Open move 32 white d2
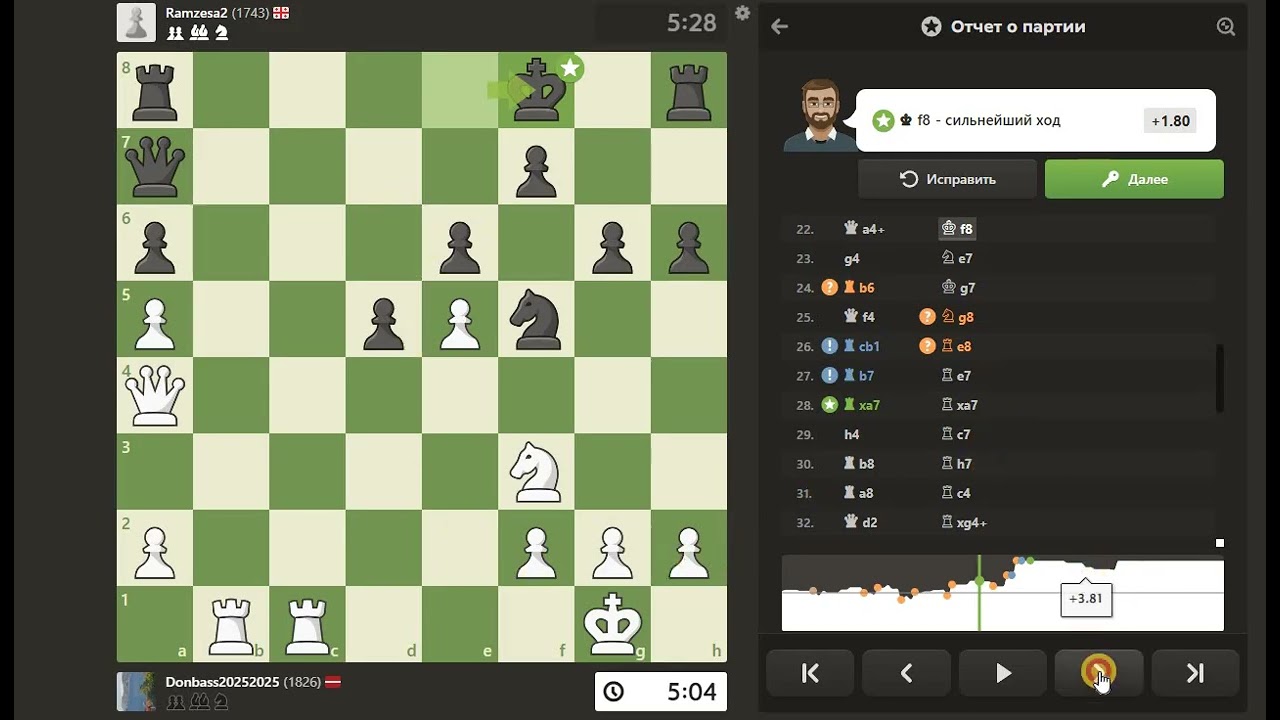 coord(860,523)
